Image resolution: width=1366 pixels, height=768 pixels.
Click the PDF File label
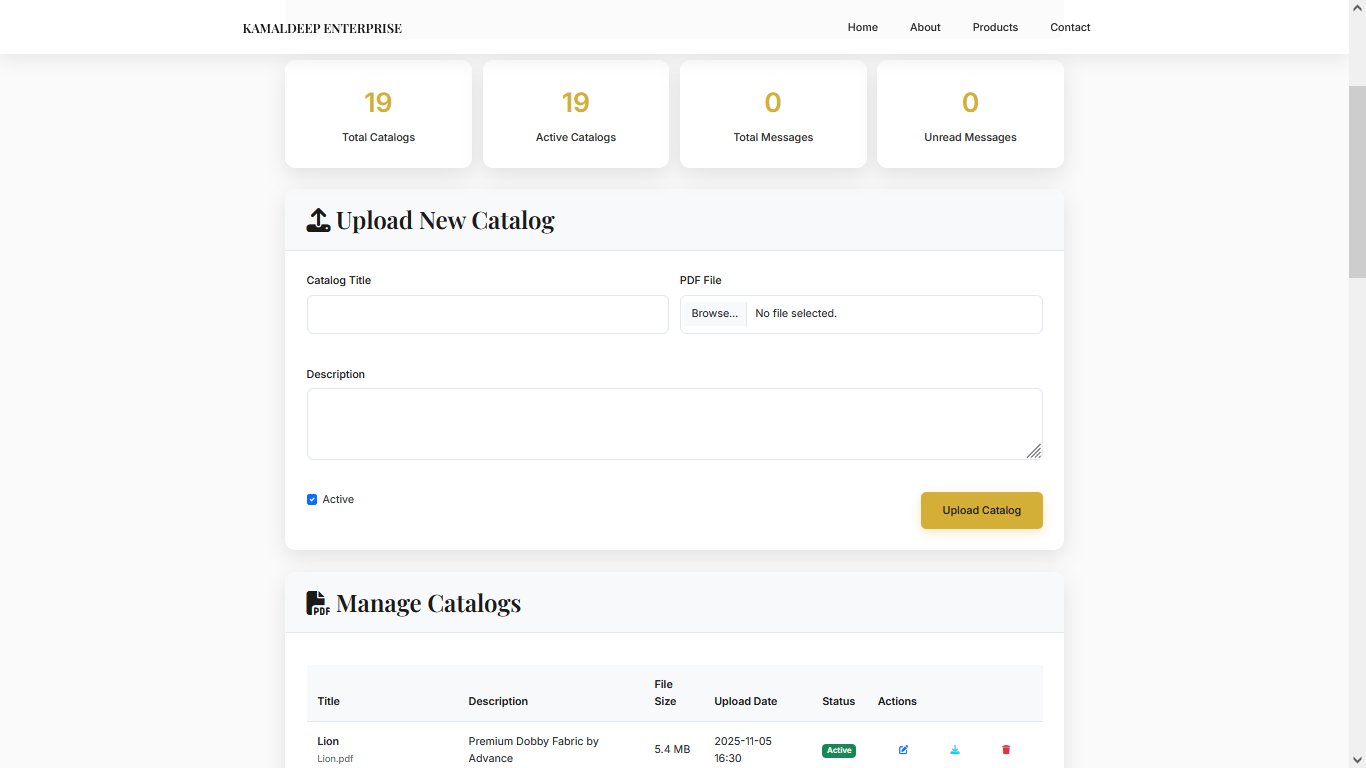click(x=701, y=280)
